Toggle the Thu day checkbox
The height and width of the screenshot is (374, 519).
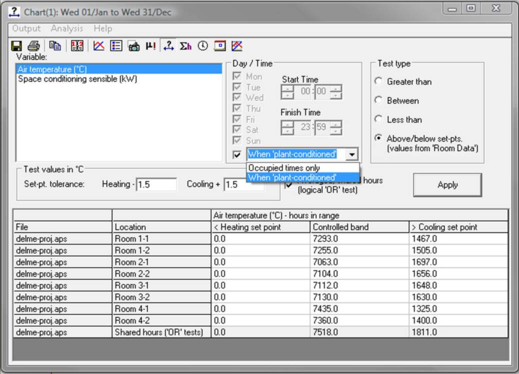pos(237,108)
